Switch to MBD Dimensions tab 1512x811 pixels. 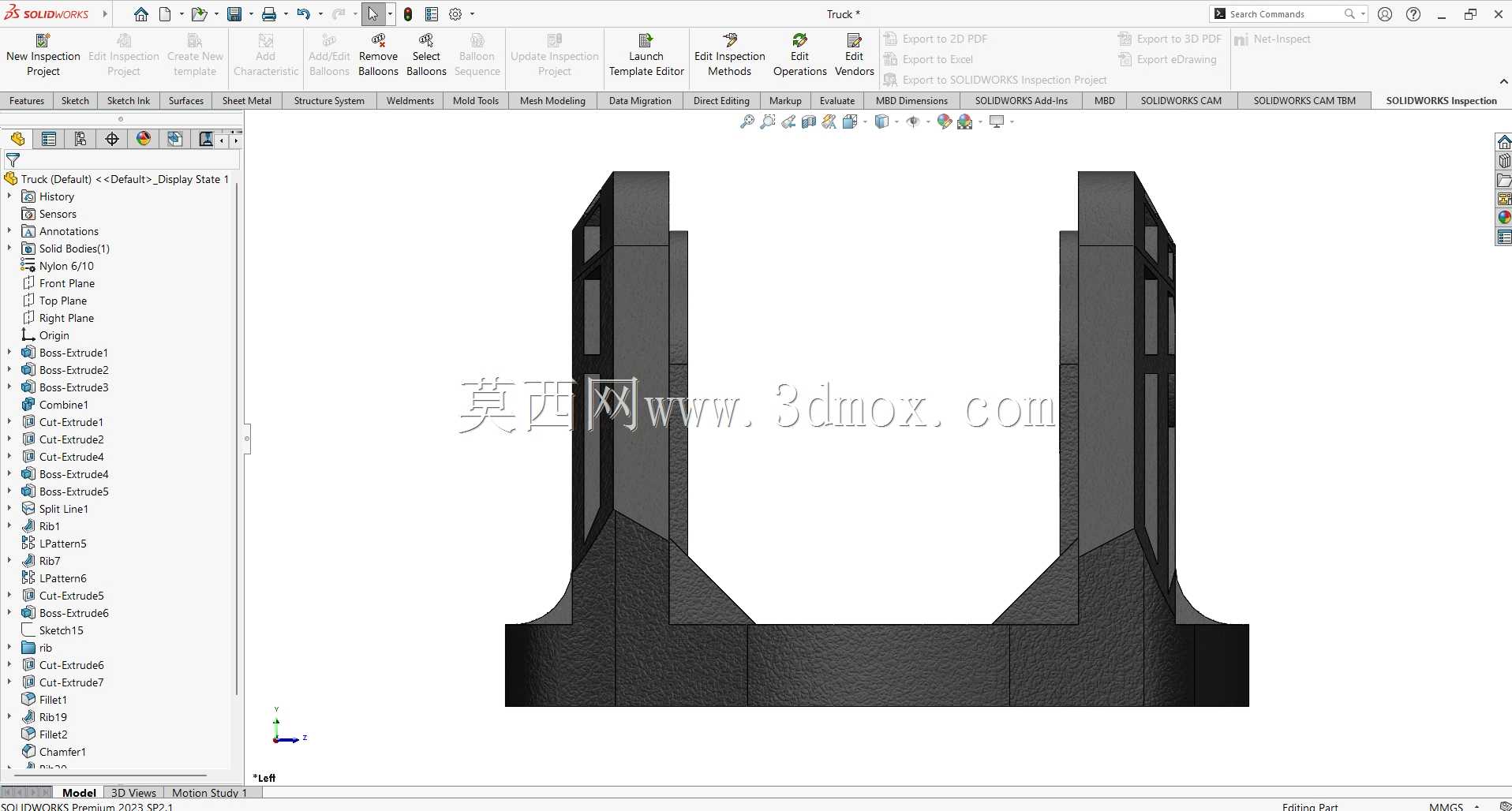911,101
